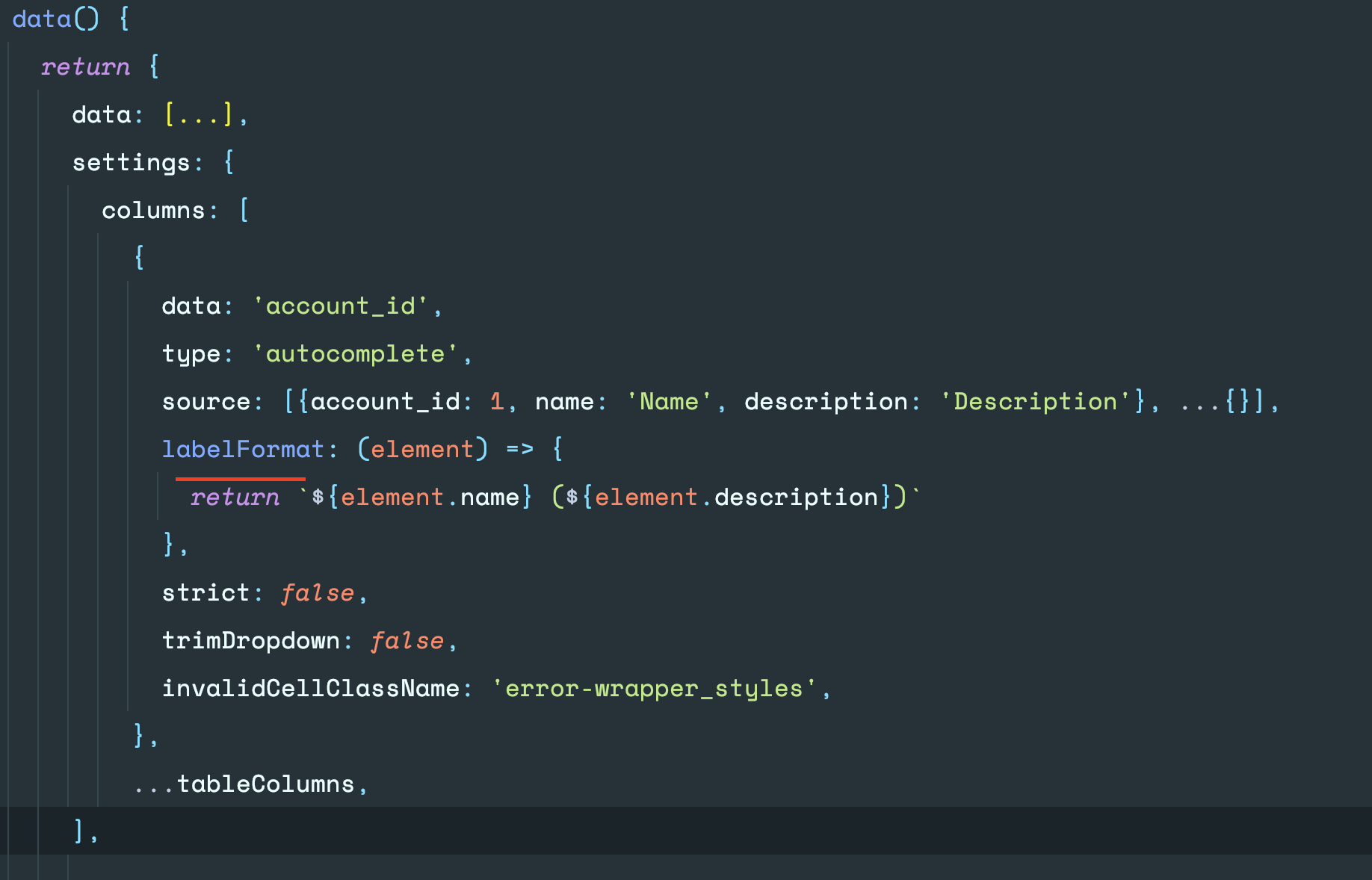Screen dimensions: 1372x880
Task: Click the settings: property key
Action: pos(132,162)
